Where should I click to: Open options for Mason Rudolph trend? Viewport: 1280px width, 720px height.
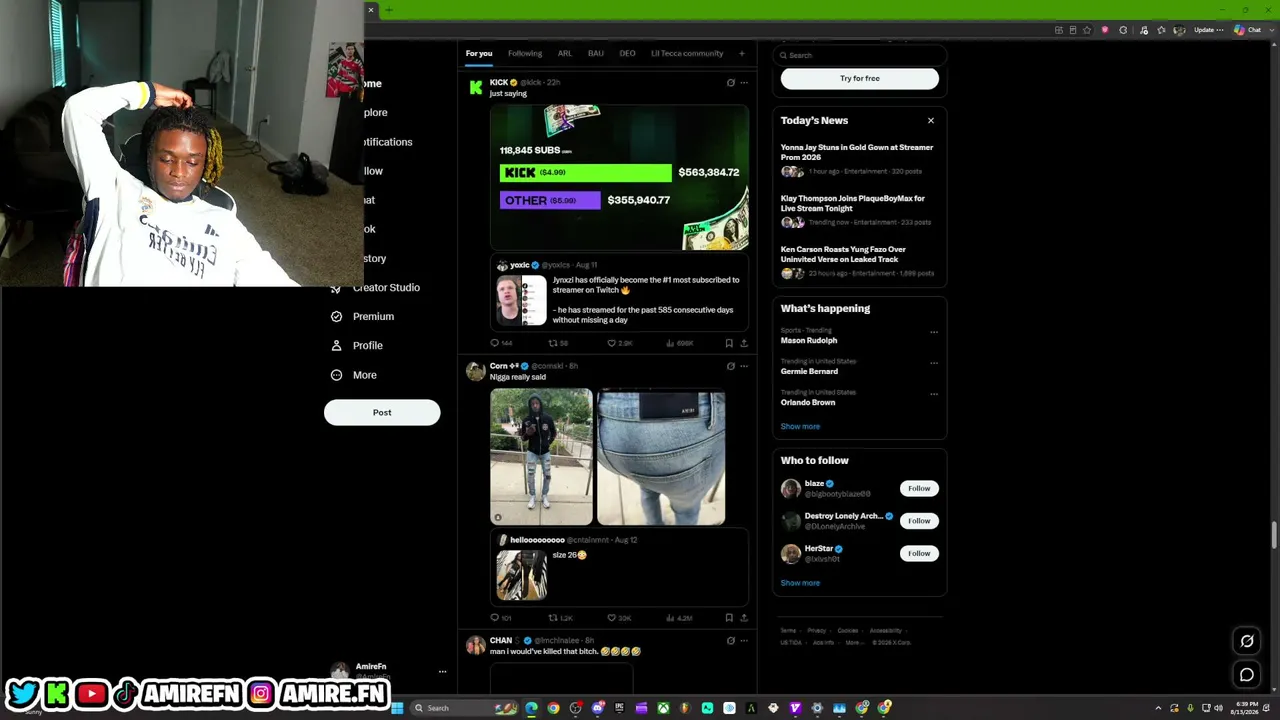(x=934, y=332)
